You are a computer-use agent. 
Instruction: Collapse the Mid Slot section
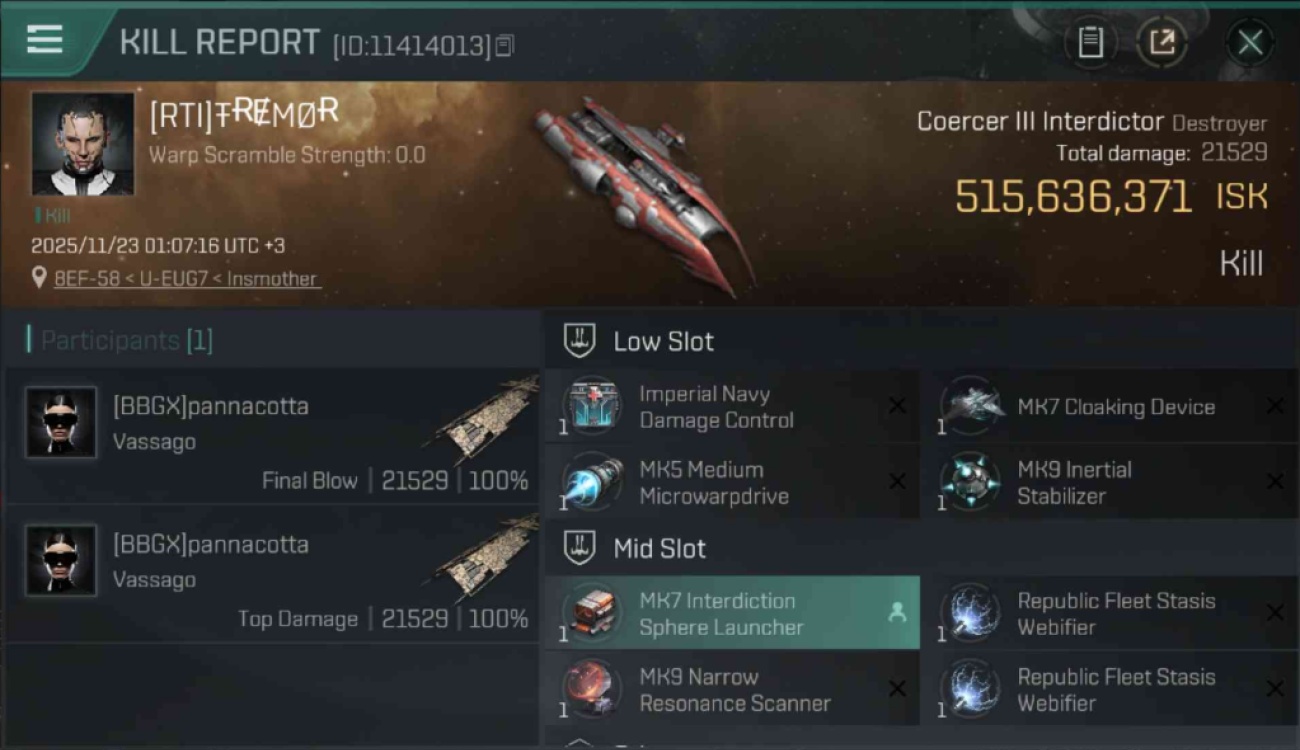point(921,548)
